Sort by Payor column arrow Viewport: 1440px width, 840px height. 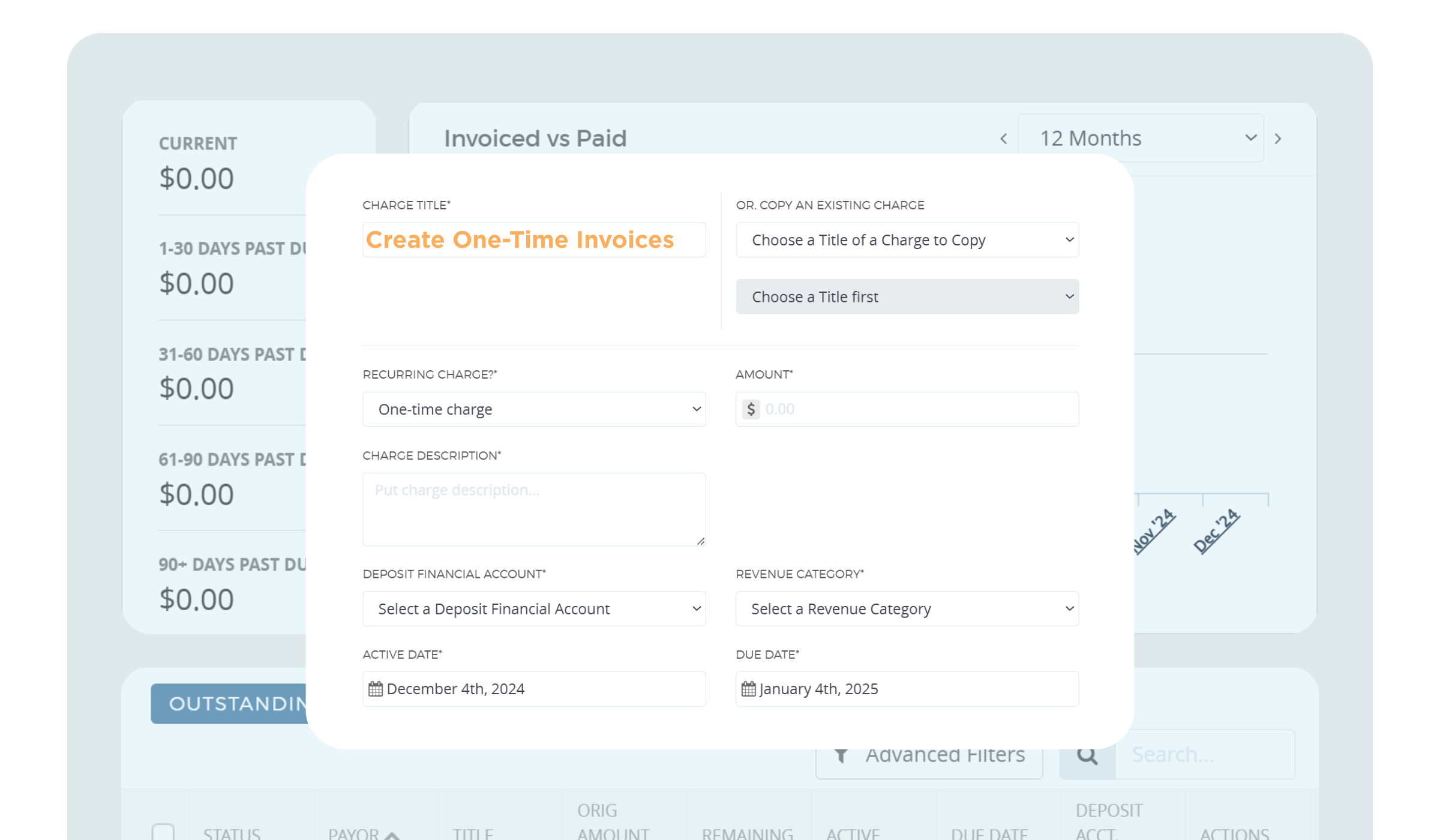coord(392,835)
